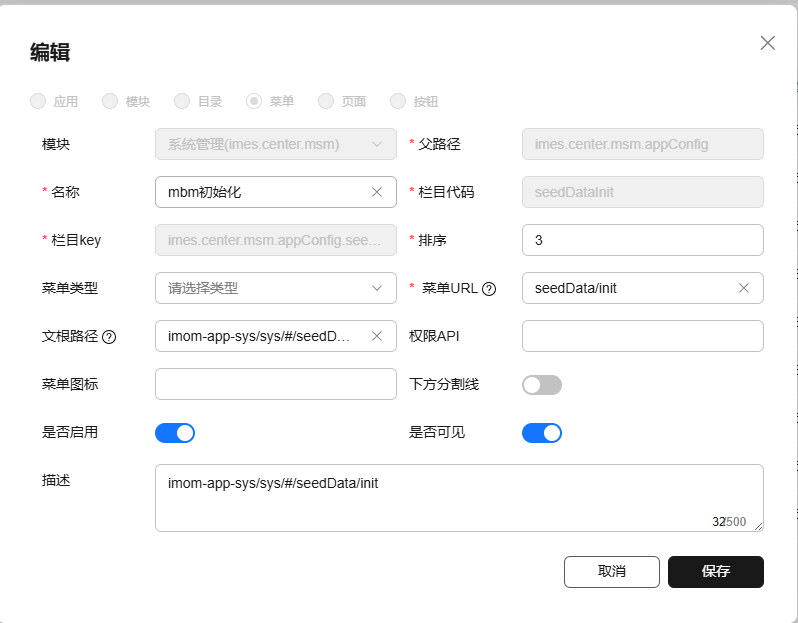Image resolution: width=798 pixels, height=623 pixels.
Task: Click the empty 菜单图标 input field
Action: 276,384
